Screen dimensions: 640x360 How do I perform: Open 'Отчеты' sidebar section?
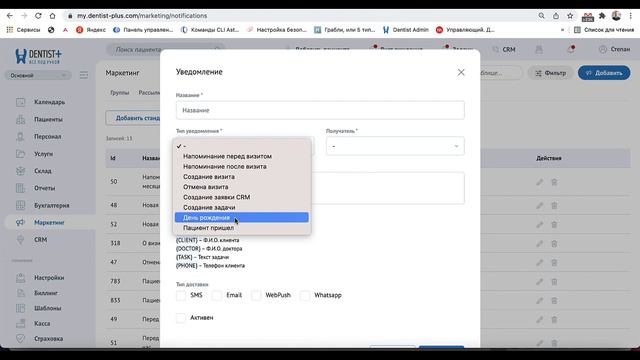point(44,188)
